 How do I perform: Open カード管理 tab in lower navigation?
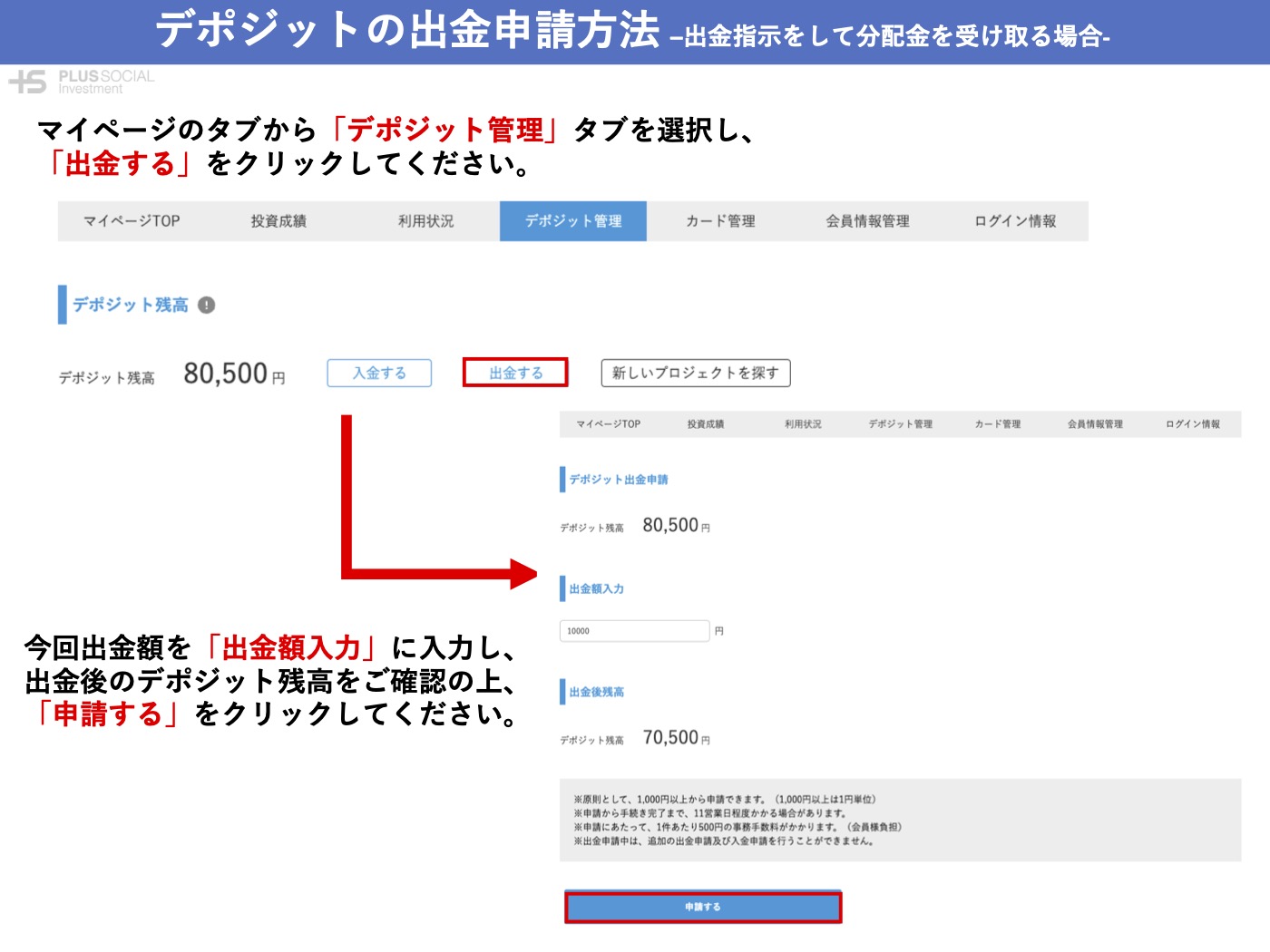pos(998,424)
